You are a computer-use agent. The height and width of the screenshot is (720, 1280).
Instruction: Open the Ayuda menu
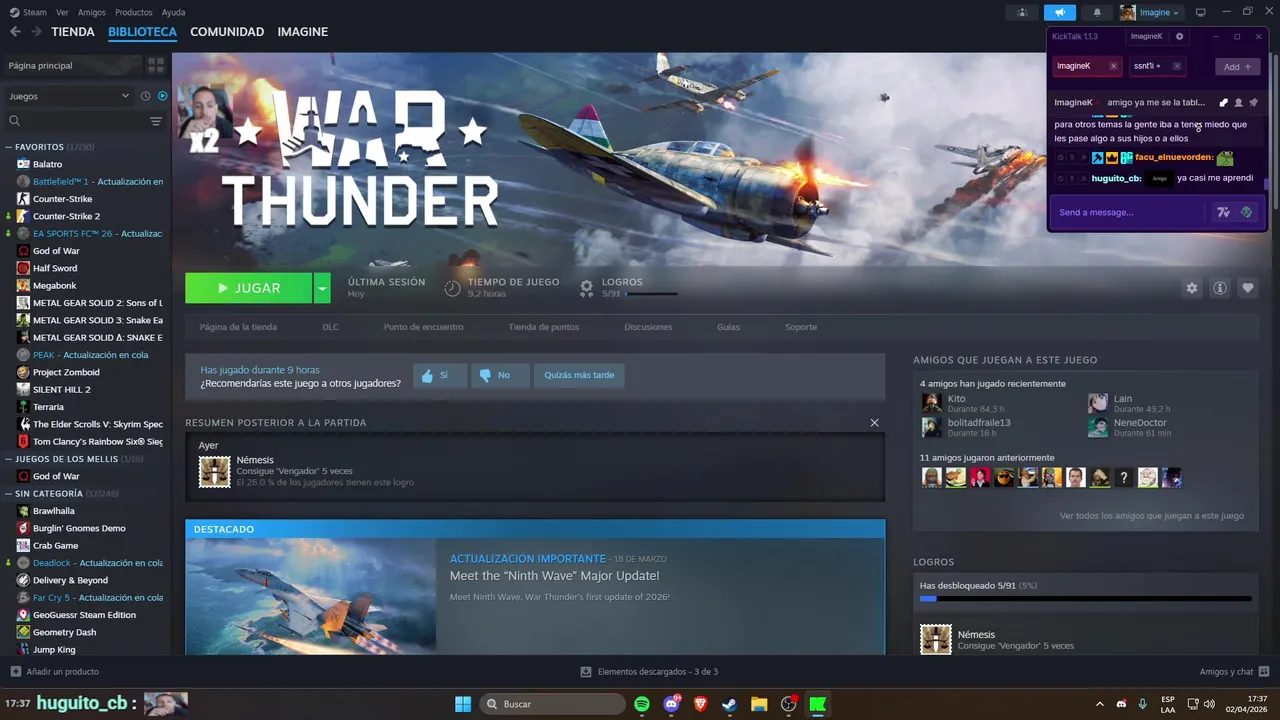pyautogui.click(x=173, y=13)
